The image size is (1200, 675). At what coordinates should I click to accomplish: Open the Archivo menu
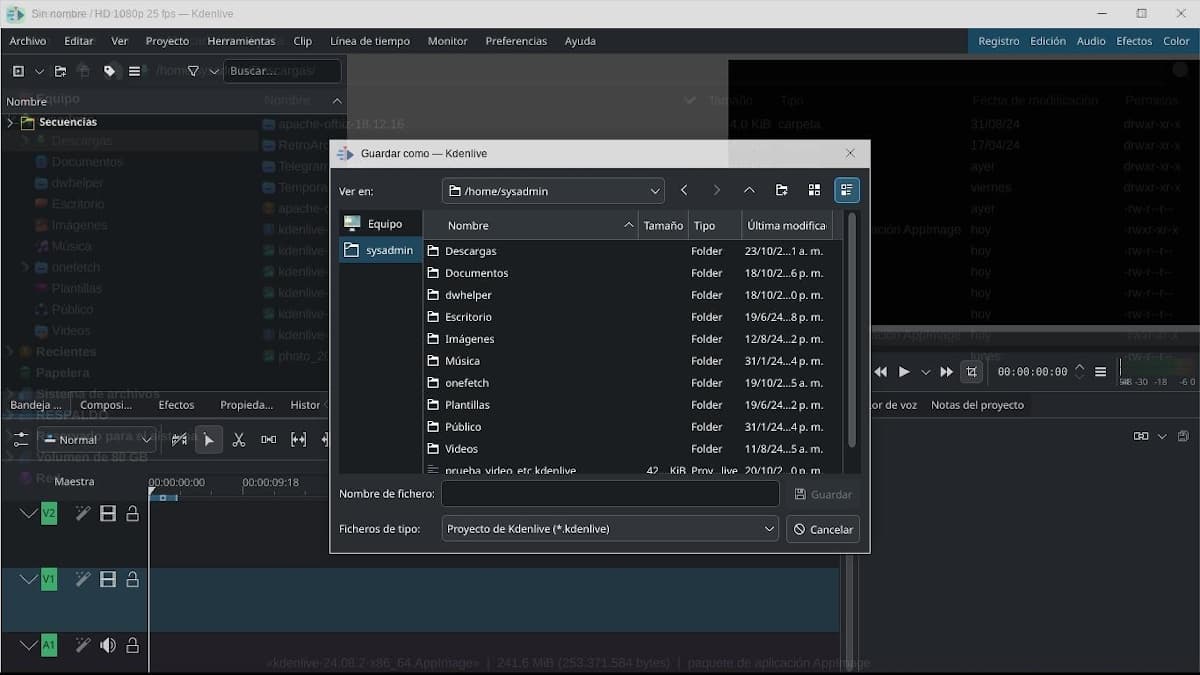tap(28, 41)
